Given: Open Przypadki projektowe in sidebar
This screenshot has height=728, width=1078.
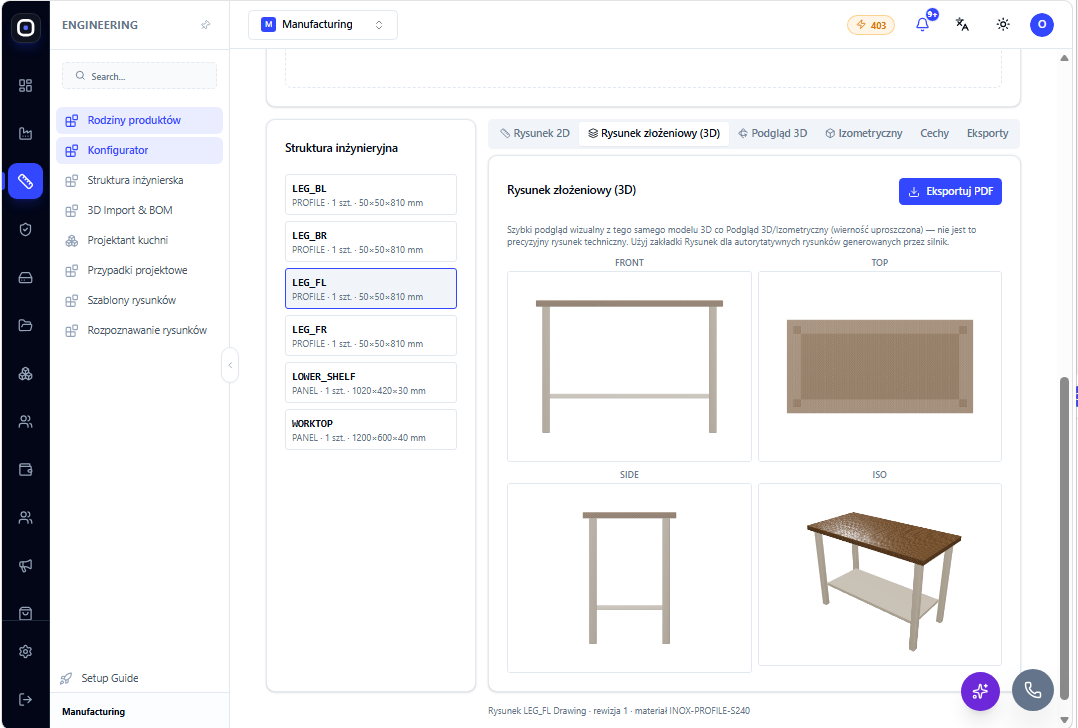Looking at the screenshot, I should pyautogui.click(x=140, y=270).
